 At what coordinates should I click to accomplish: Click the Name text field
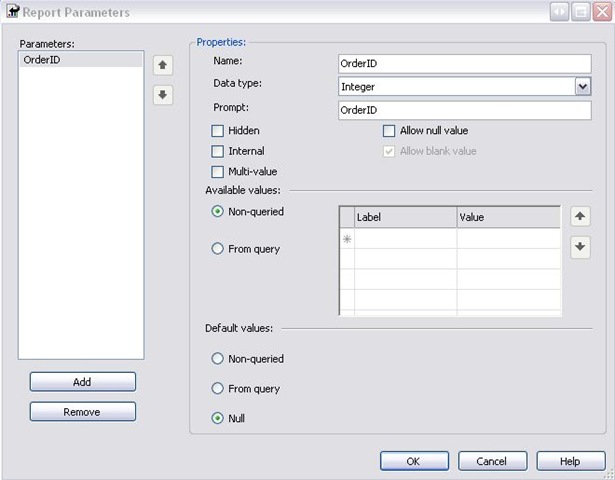pyautogui.click(x=464, y=64)
